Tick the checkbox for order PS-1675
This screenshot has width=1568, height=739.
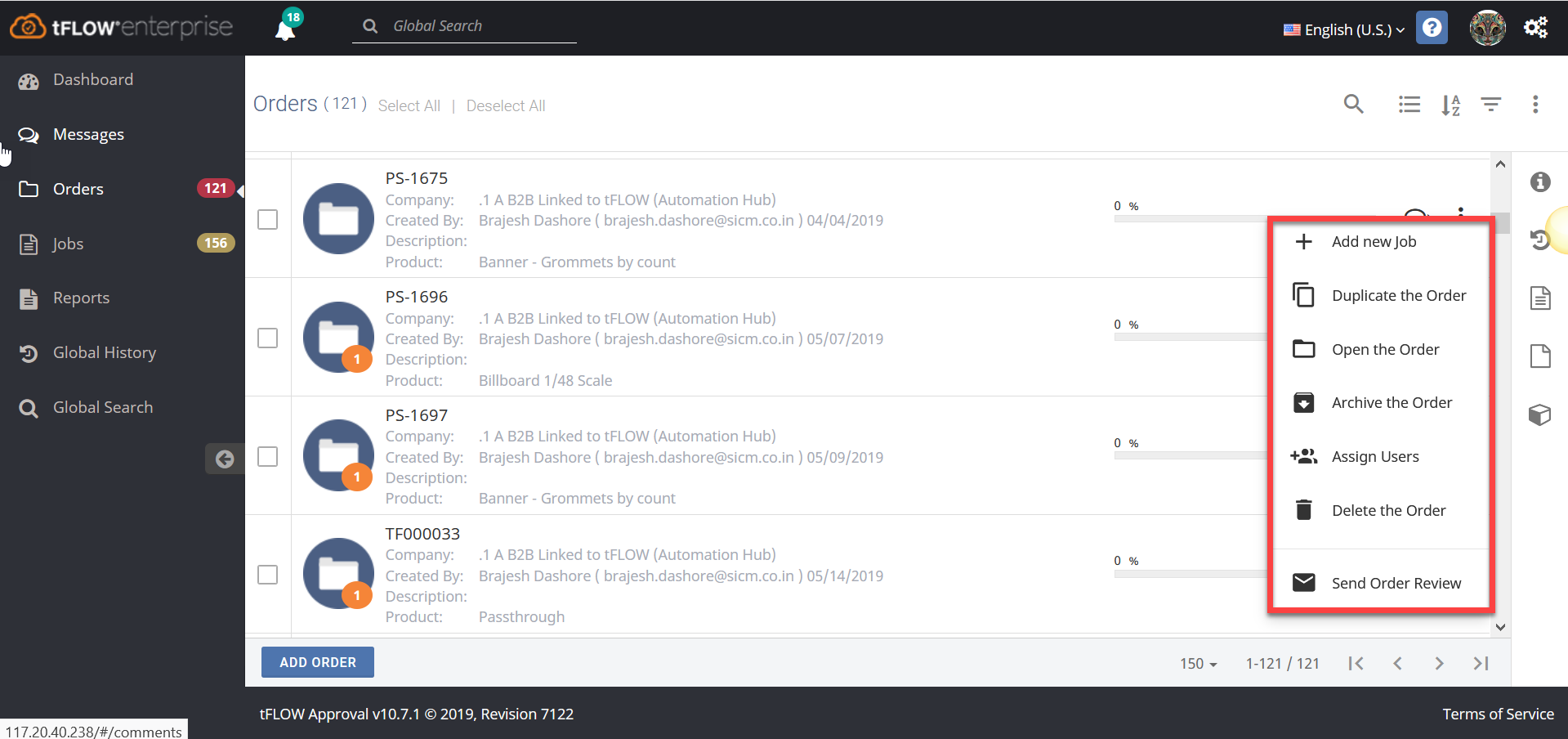267,219
